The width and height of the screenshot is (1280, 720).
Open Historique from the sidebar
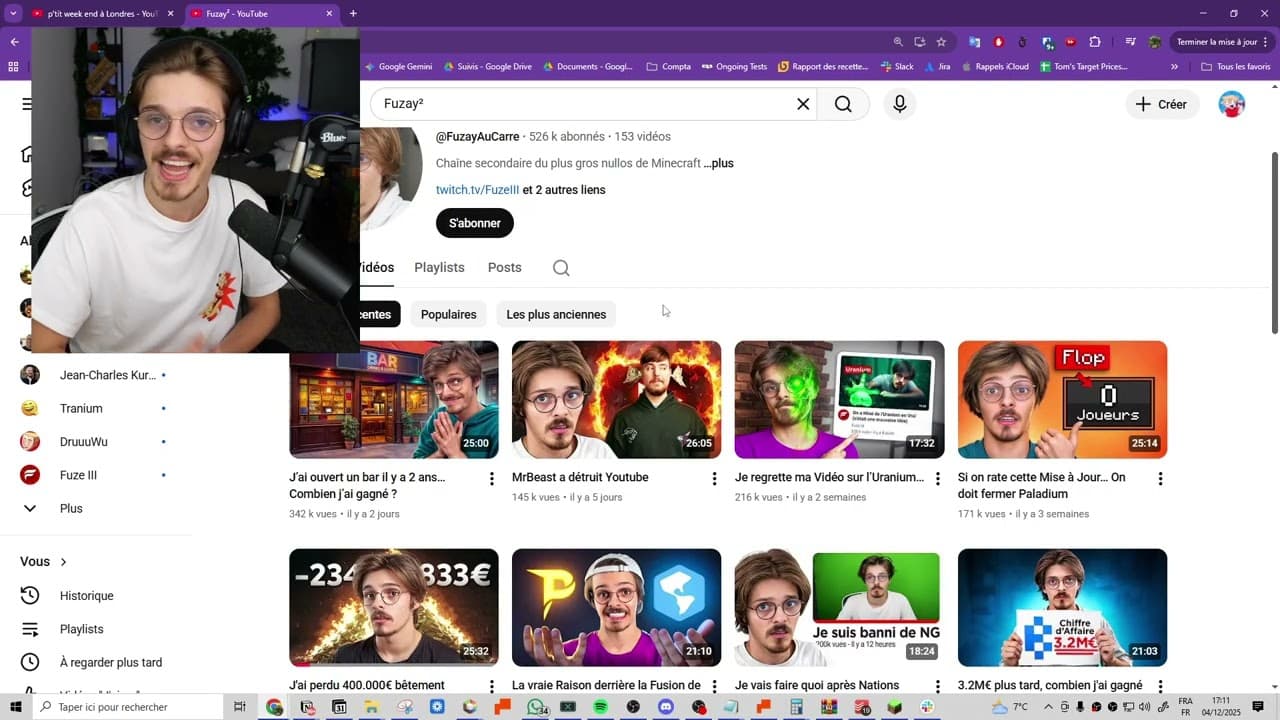click(86, 596)
